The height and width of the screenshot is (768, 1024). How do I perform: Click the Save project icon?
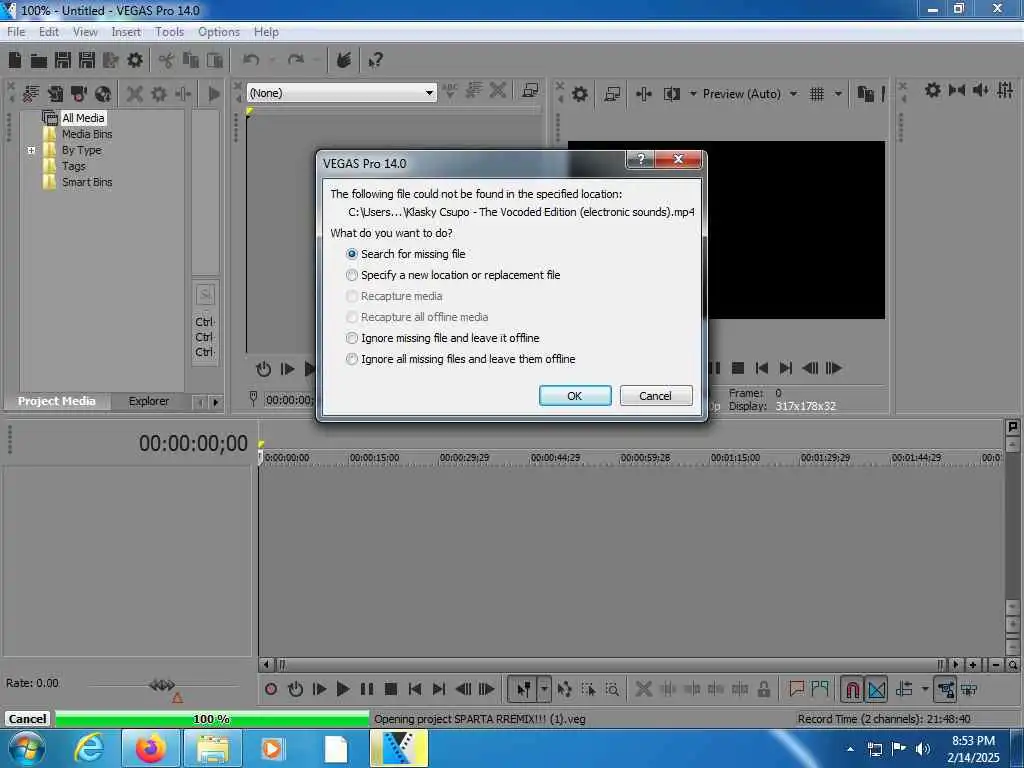[63, 60]
